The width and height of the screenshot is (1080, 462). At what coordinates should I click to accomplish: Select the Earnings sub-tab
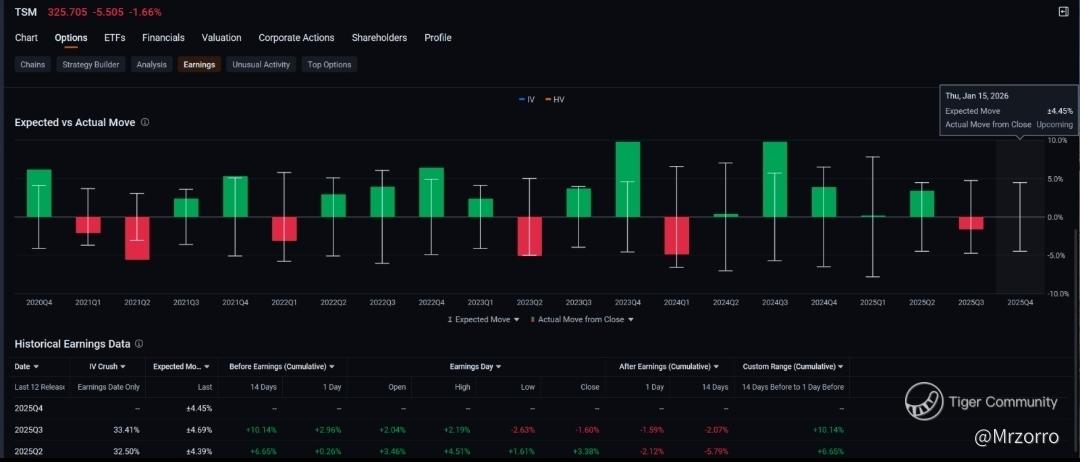(x=199, y=65)
